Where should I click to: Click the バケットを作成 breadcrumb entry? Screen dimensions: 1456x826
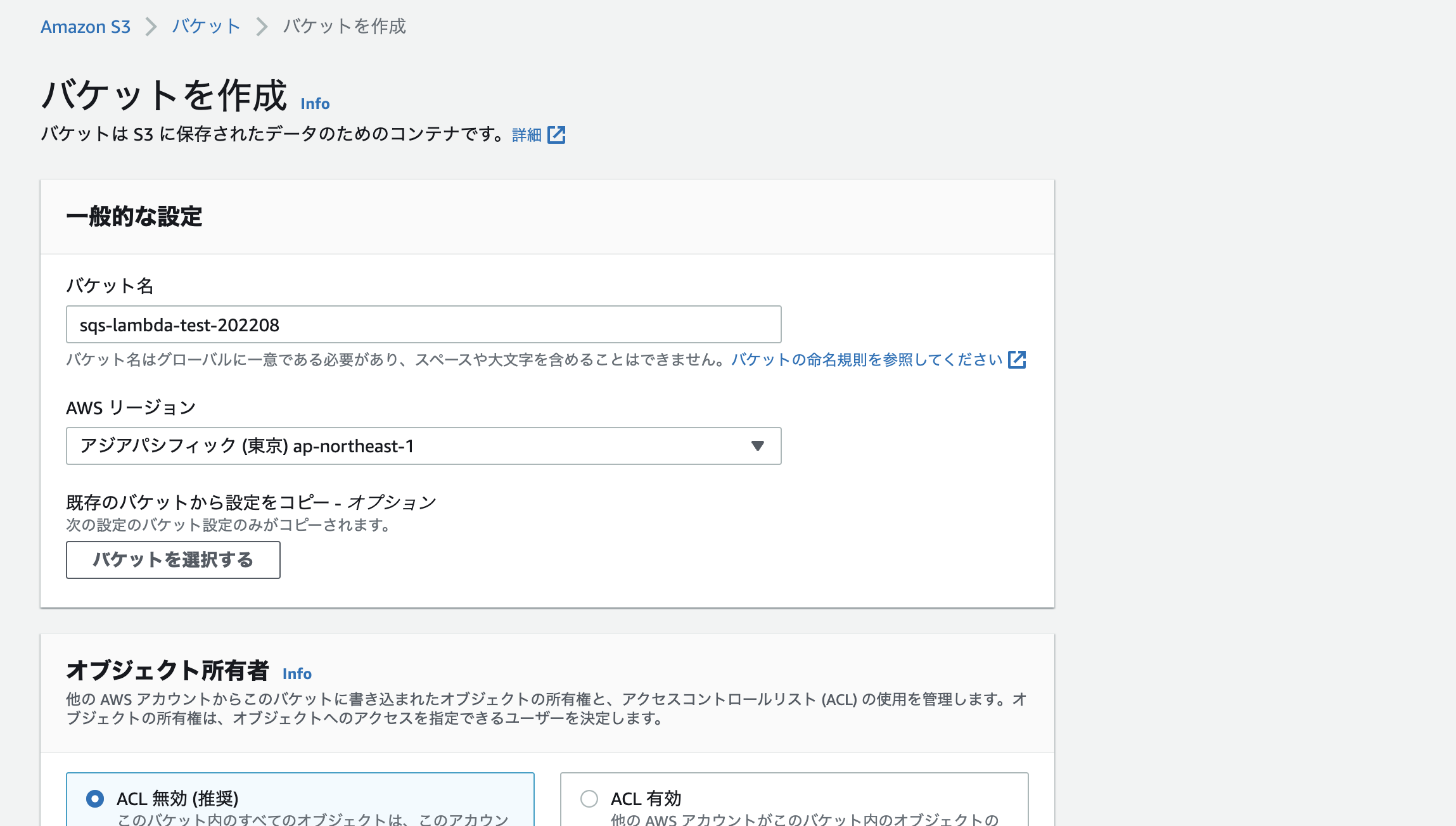pos(345,27)
